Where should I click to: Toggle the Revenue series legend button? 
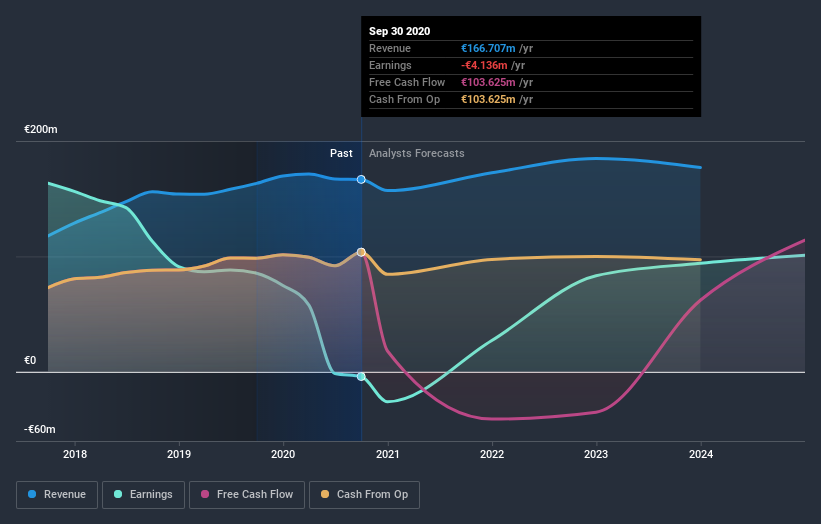click(x=57, y=495)
